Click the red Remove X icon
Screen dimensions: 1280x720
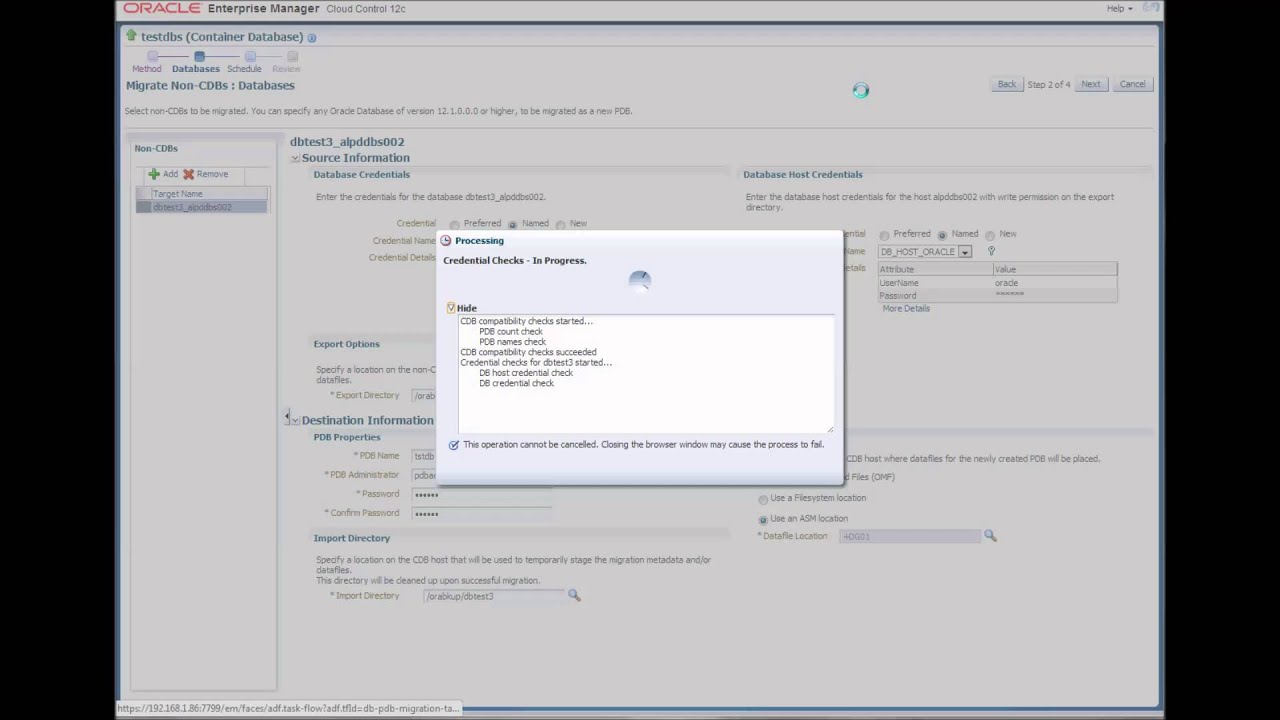(x=188, y=174)
